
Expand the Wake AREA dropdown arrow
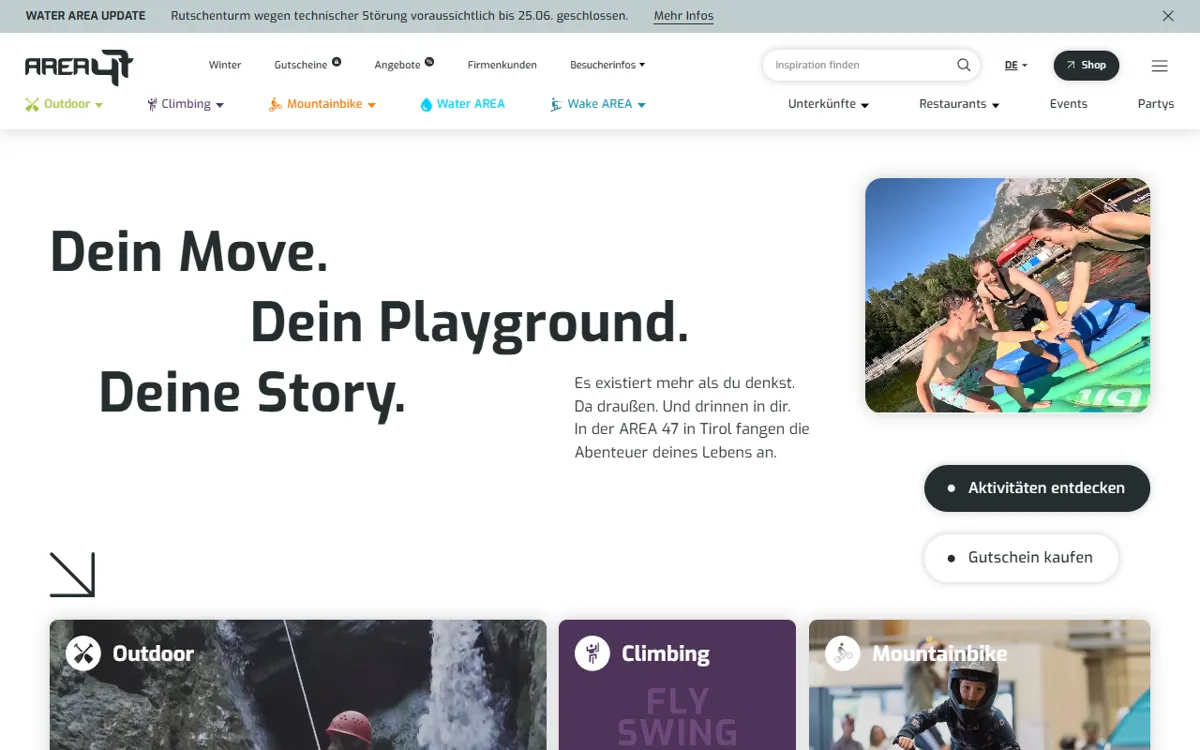[x=641, y=105]
